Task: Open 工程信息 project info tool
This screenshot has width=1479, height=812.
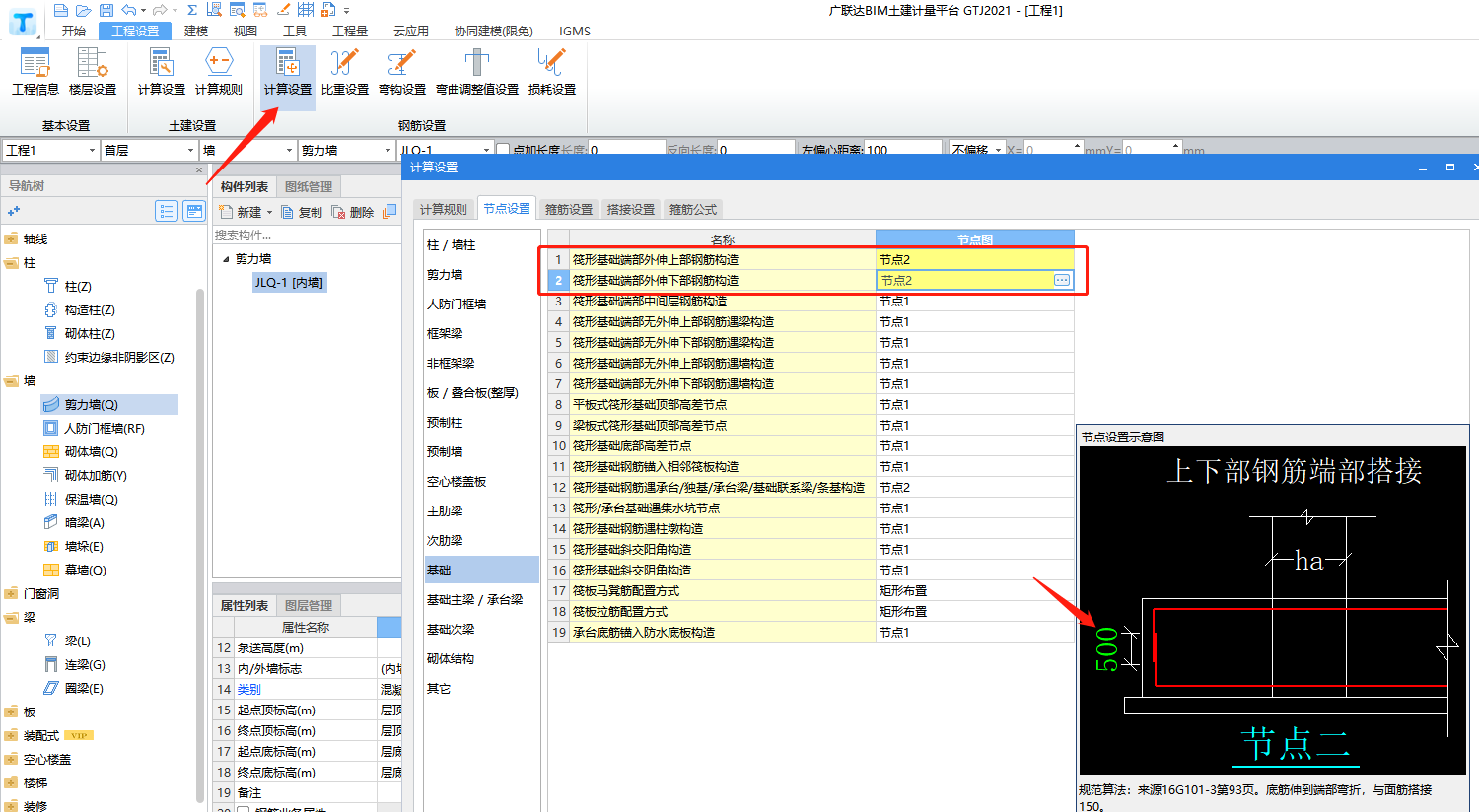Action: pos(35,72)
